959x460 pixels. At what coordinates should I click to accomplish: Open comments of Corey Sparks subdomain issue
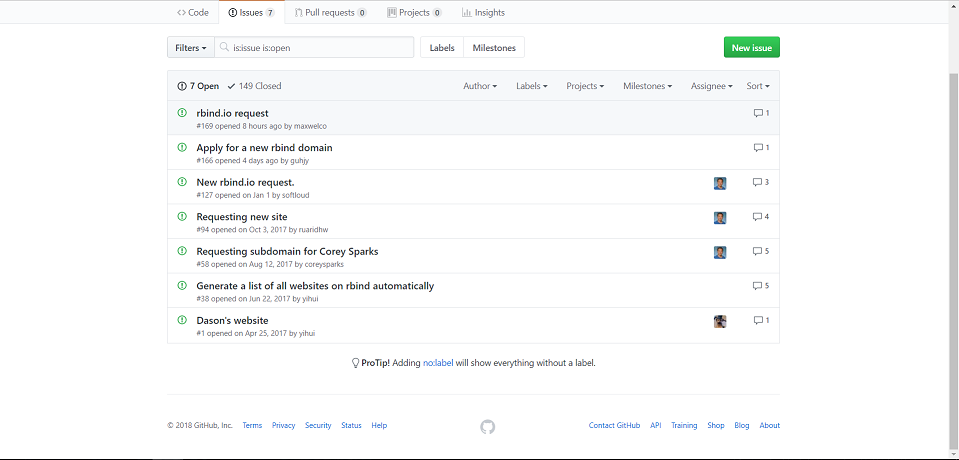pos(761,251)
